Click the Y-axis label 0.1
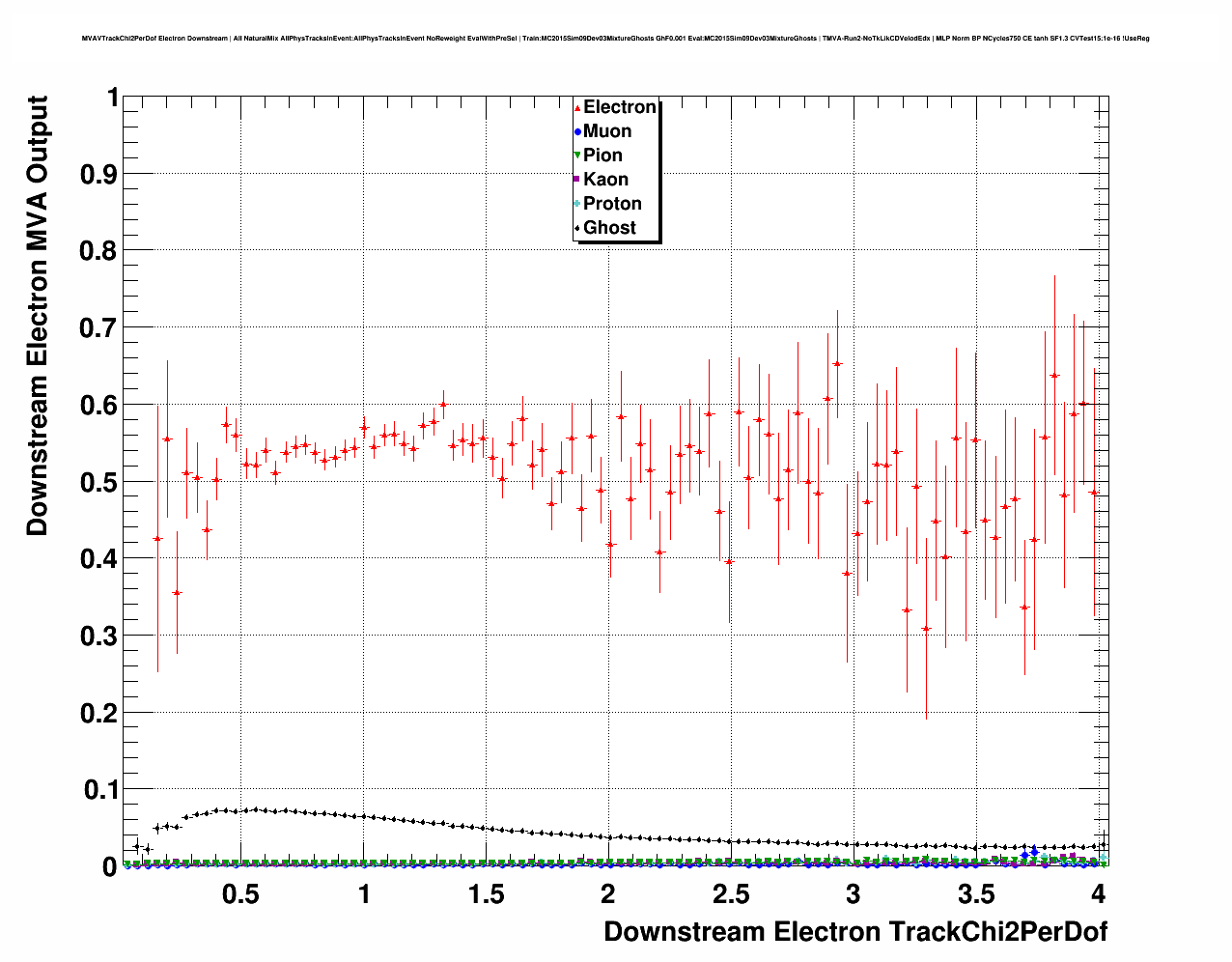Screen dimensions: 1232x962 100,790
